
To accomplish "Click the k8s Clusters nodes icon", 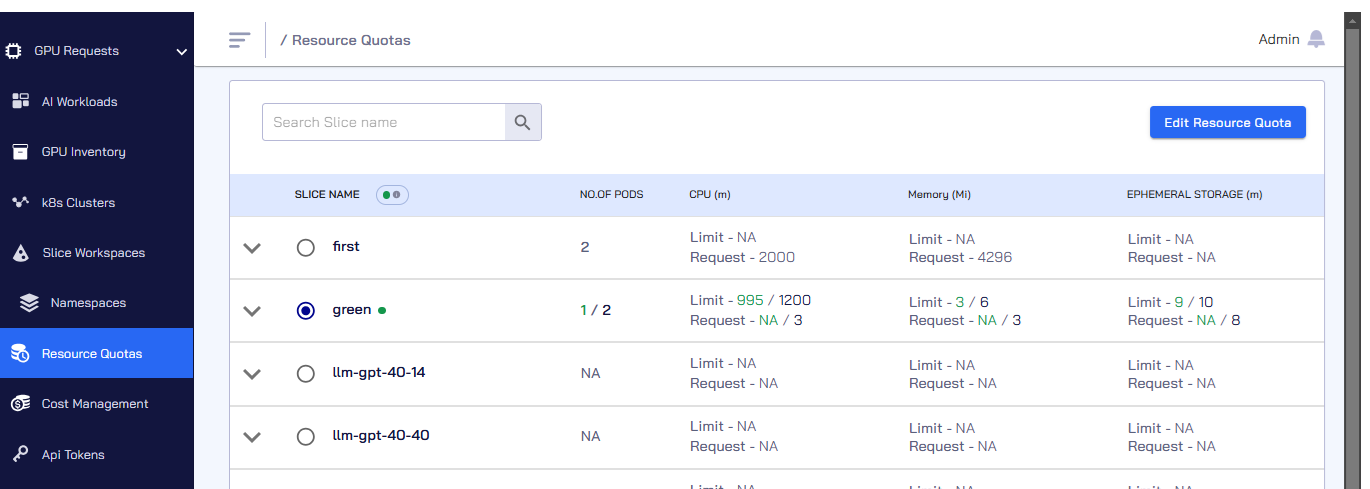I will pyautogui.click(x=20, y=202).
